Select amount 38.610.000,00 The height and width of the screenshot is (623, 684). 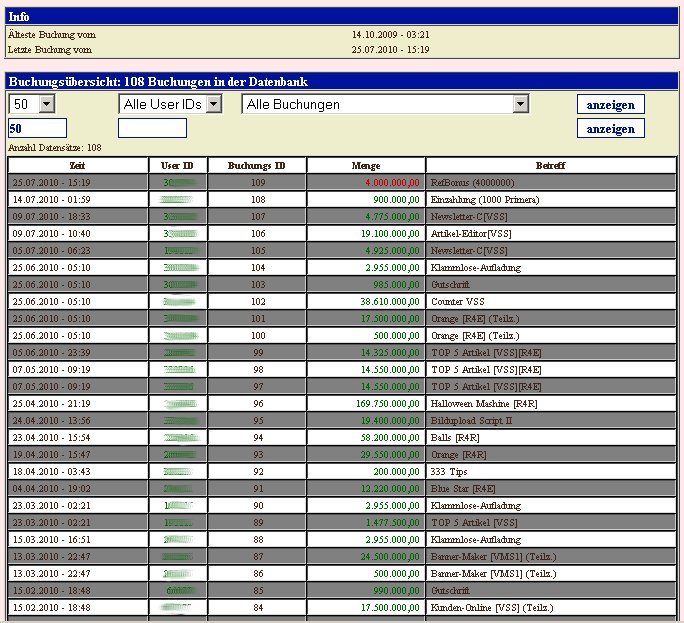(390, 301)
